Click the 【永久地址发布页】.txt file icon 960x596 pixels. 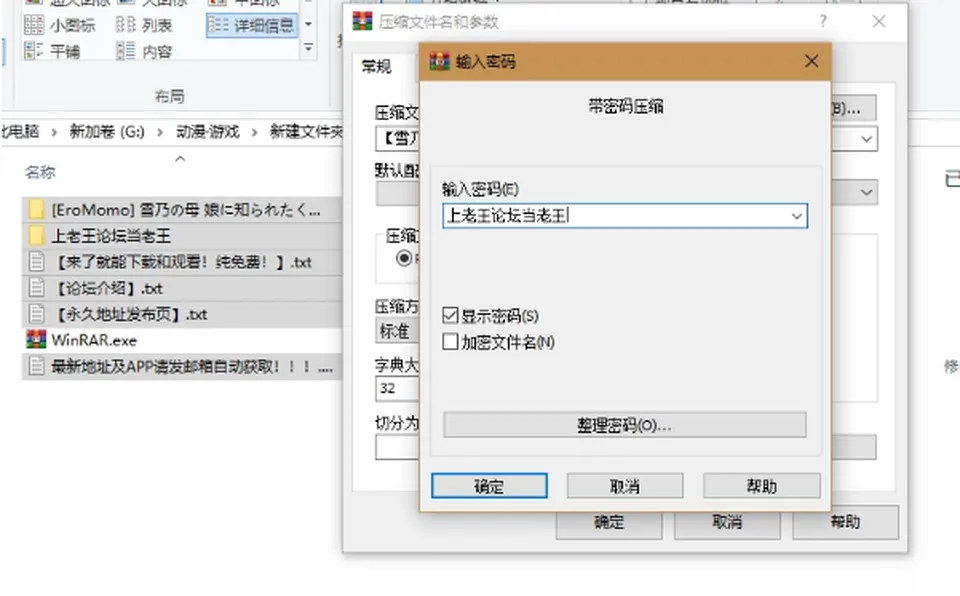click(x=37, y=314)
